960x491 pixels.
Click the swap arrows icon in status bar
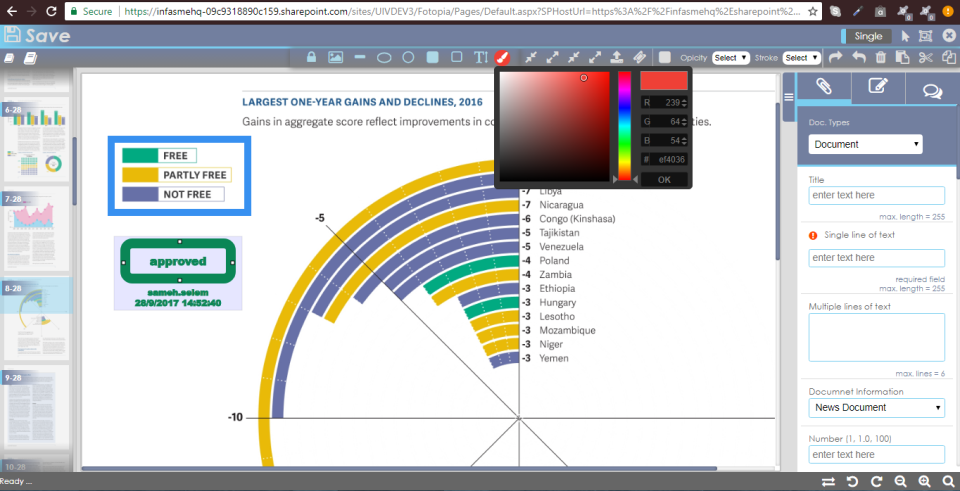[x=828, y=482]
